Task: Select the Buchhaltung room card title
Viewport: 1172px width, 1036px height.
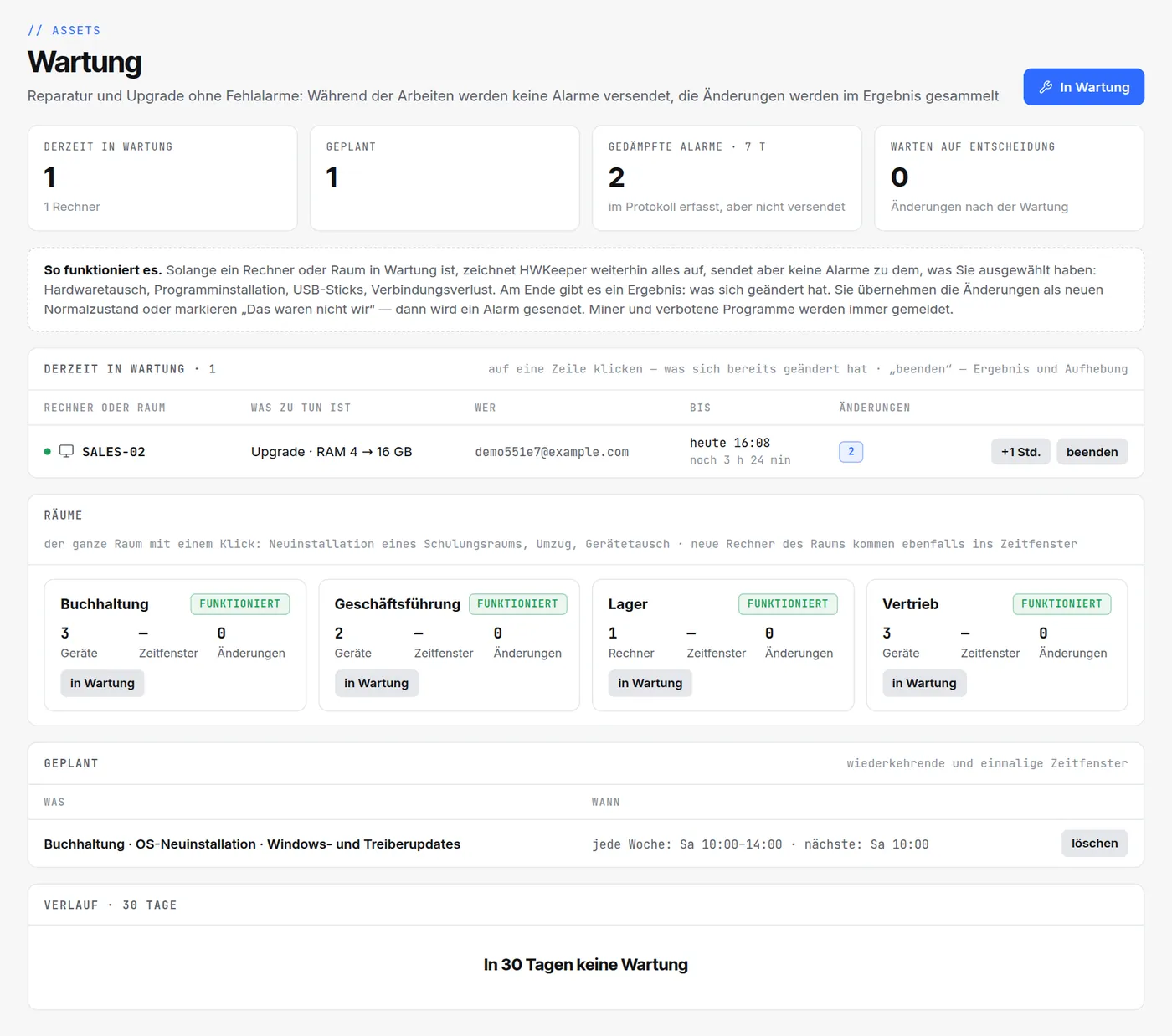Action: (105, 604)
